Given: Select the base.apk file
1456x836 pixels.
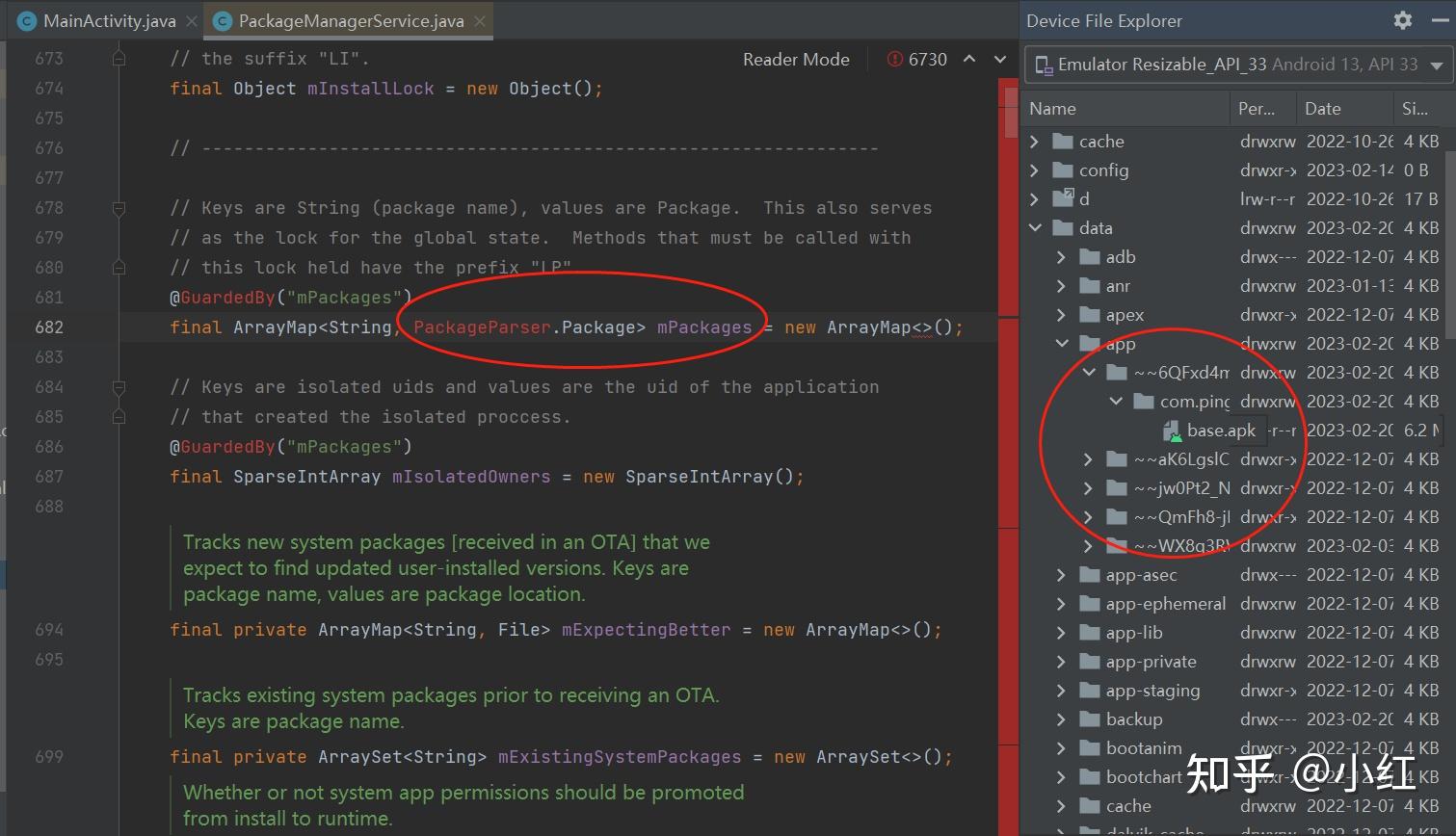Looking at the screenshot, I should click(x=1220, y=431).
